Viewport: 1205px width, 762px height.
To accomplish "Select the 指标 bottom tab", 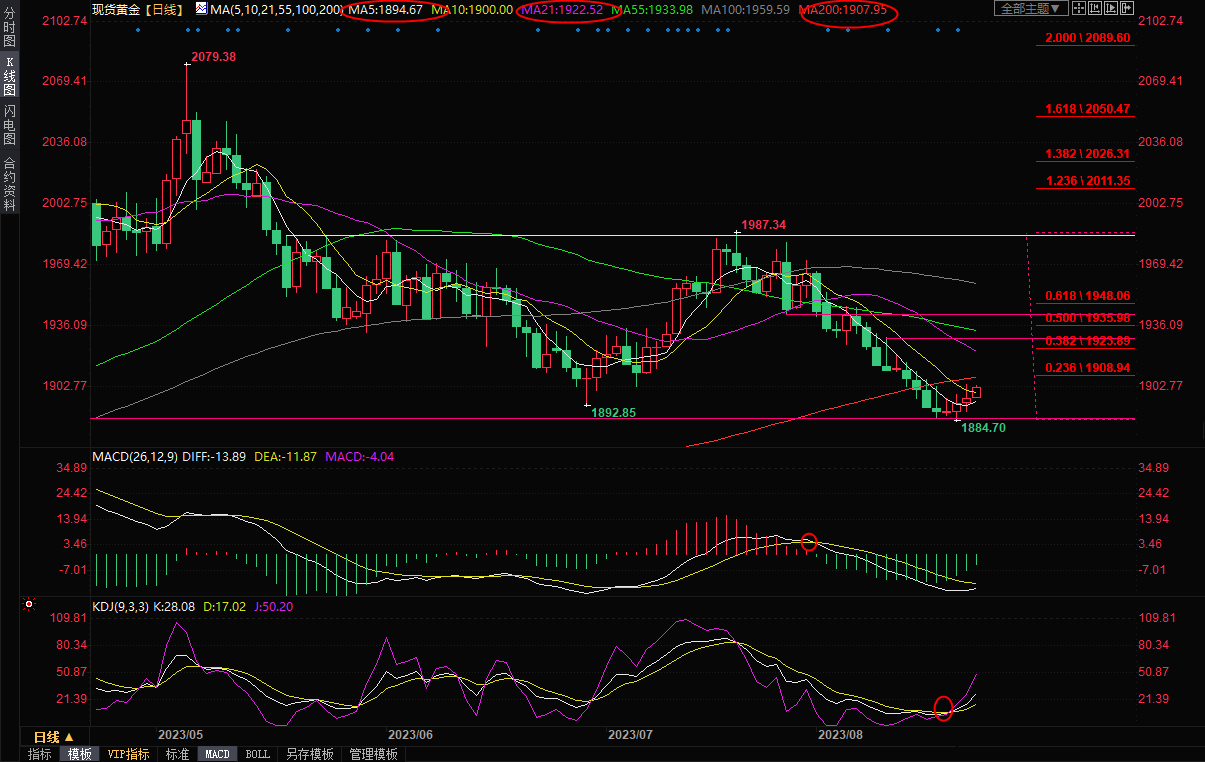I will [x=40, y=754].
